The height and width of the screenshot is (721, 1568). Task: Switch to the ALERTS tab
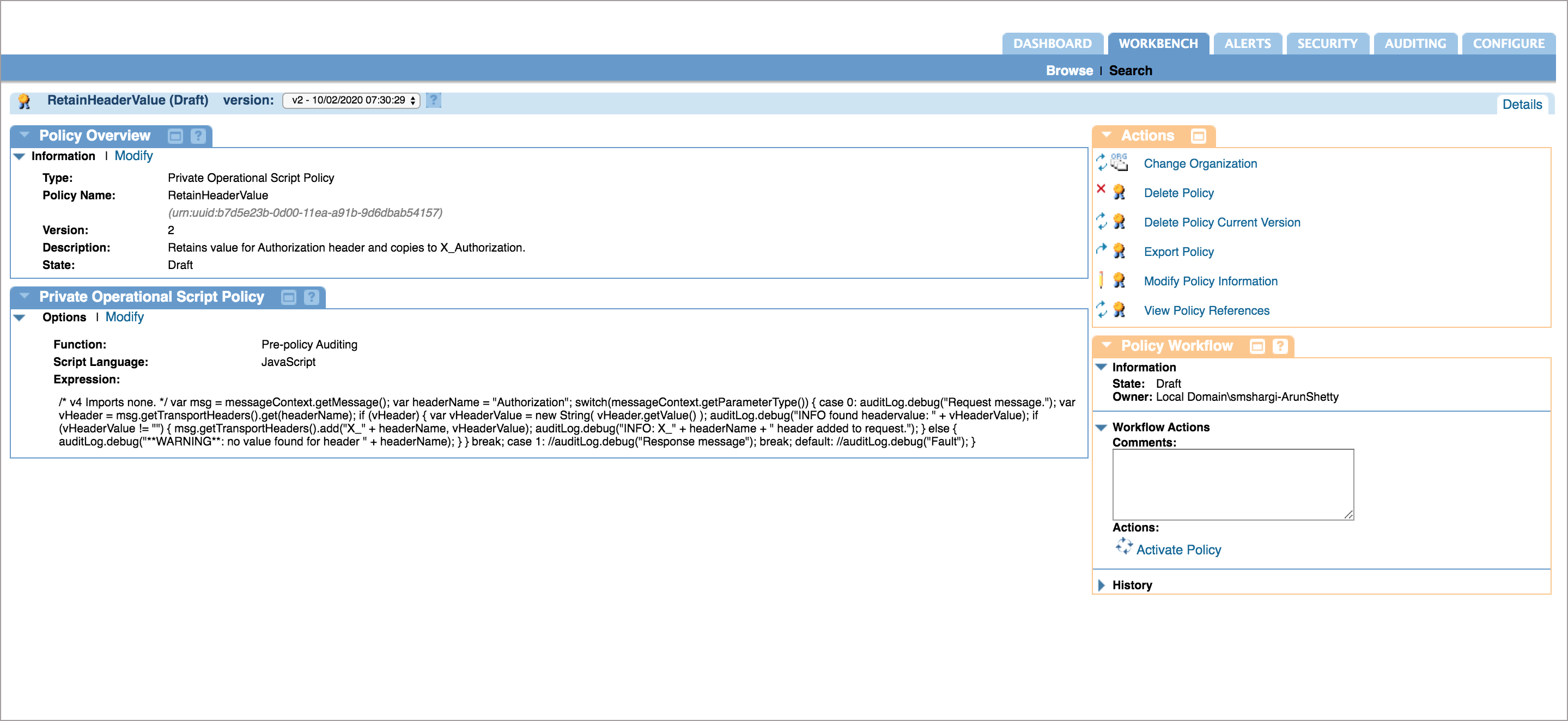click(x=1245, y=44)
